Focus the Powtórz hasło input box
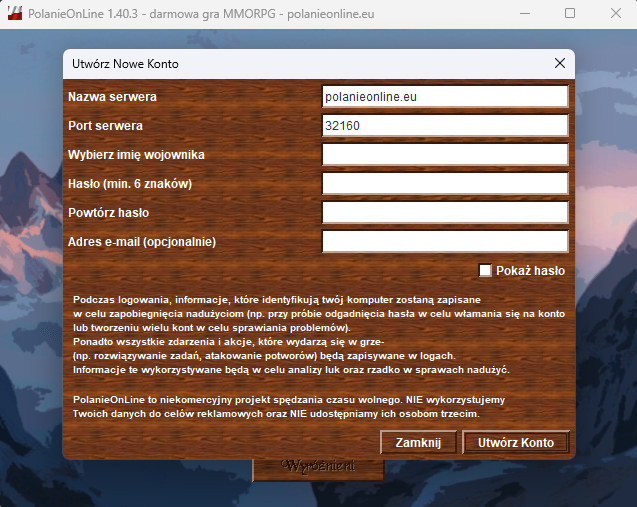 tap(445, 213)
